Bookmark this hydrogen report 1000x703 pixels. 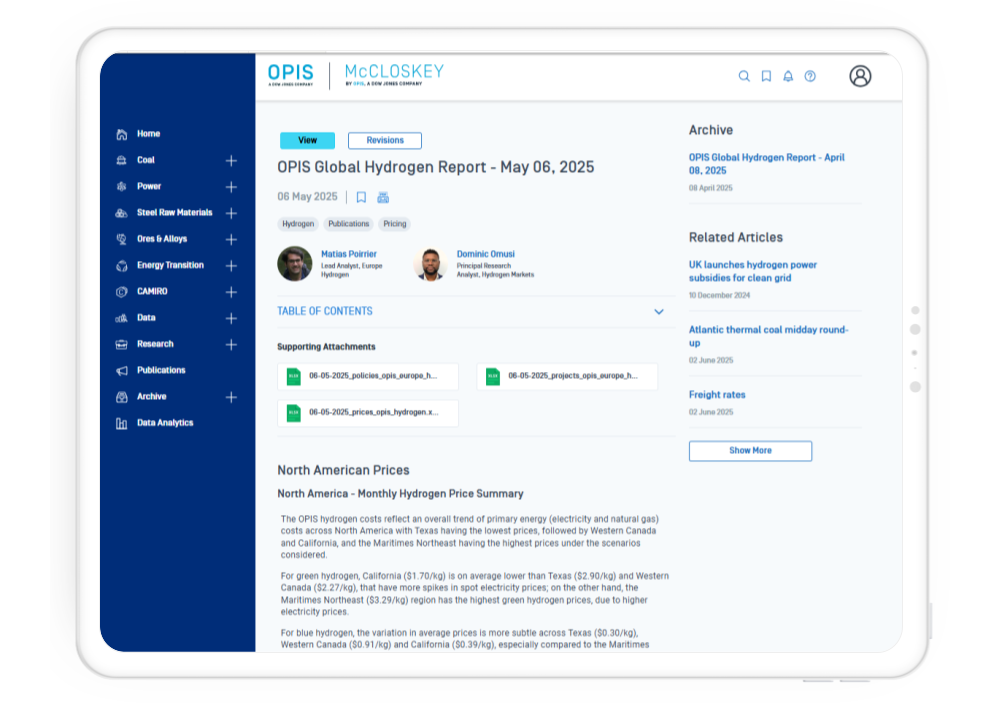point(361,197)
